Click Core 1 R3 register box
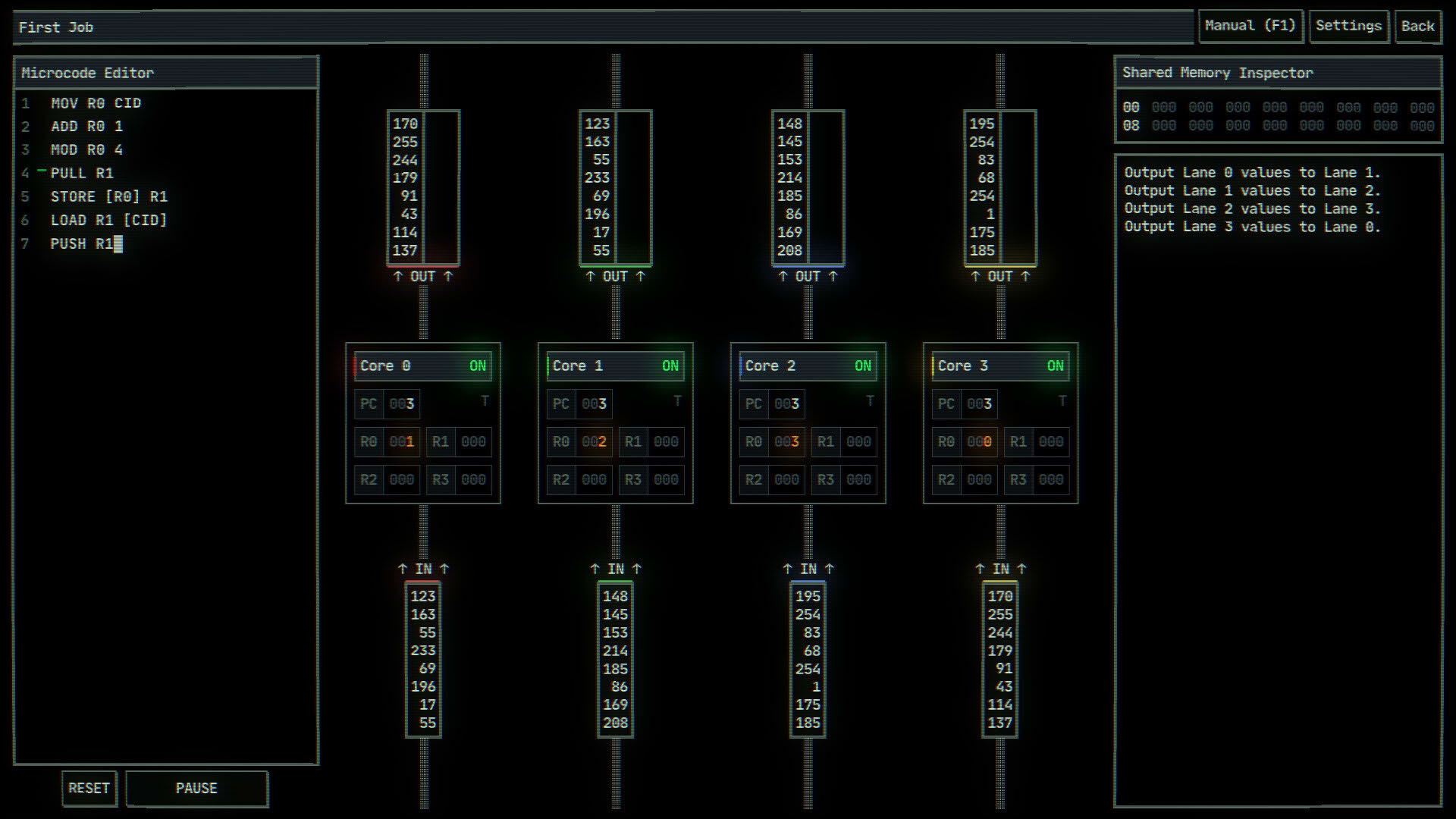 (x=651, y=480)
